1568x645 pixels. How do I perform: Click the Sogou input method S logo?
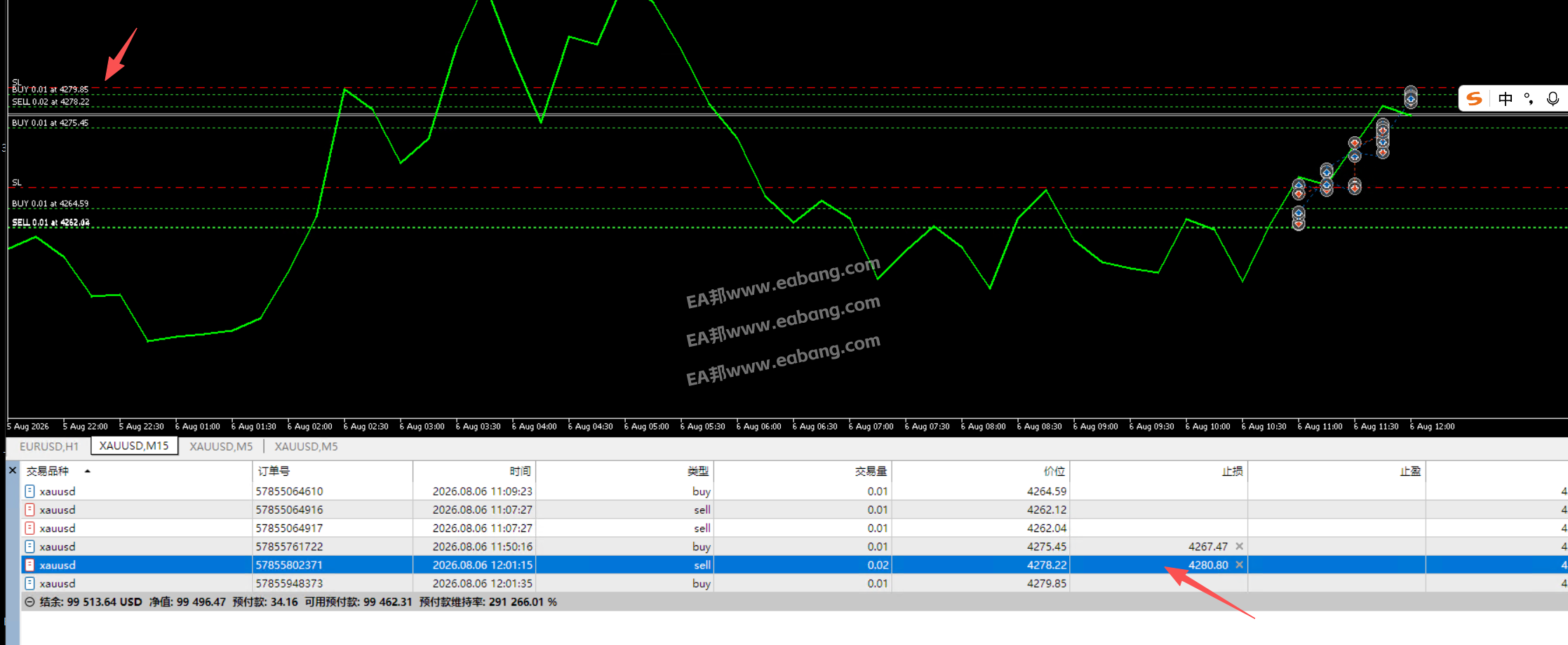[1475, 99]
